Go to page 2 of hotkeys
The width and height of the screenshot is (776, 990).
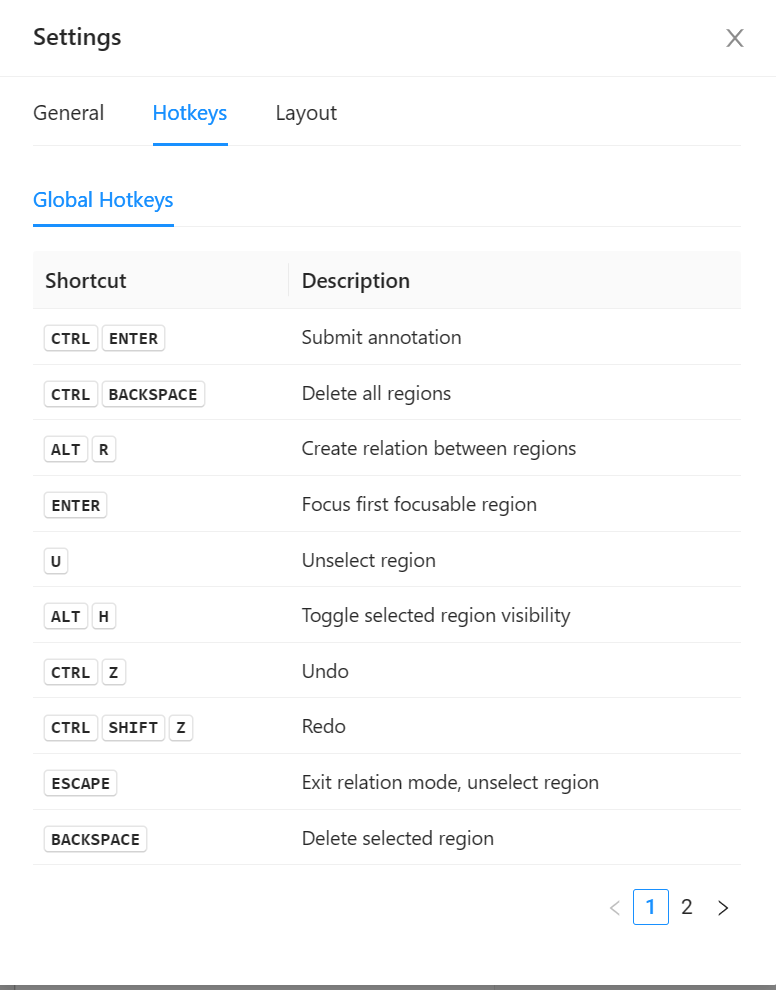point(686,907)
